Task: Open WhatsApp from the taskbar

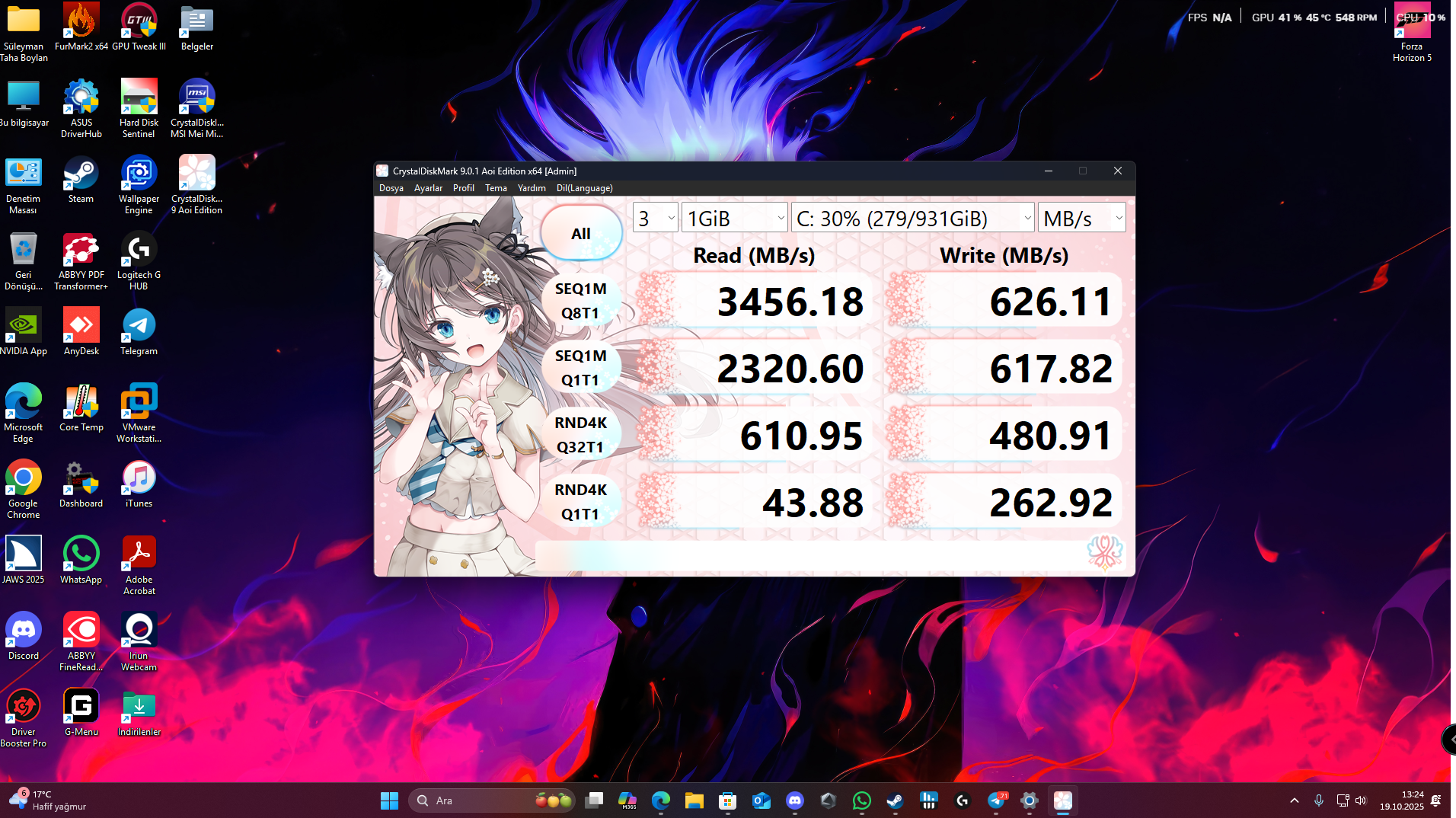Action: pos(861,800)
